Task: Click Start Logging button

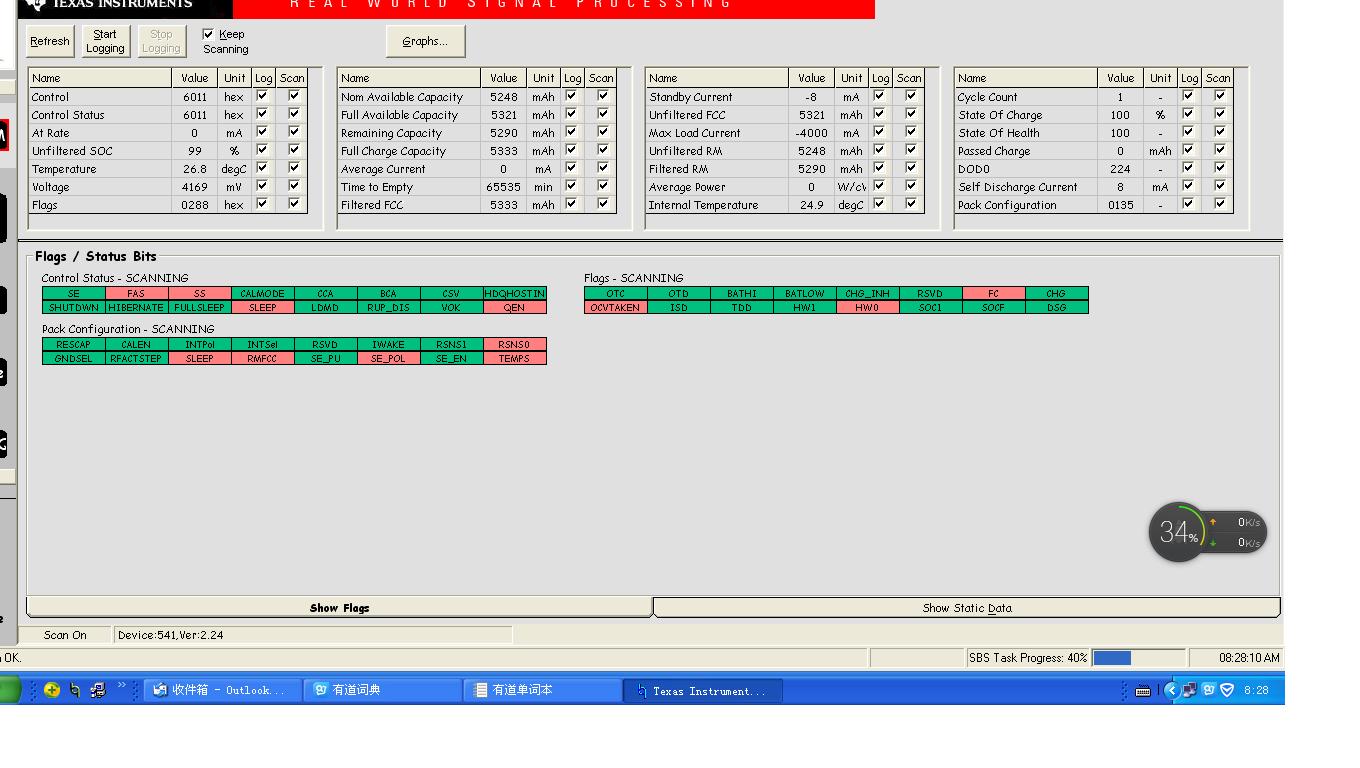Action: (105, 41)
